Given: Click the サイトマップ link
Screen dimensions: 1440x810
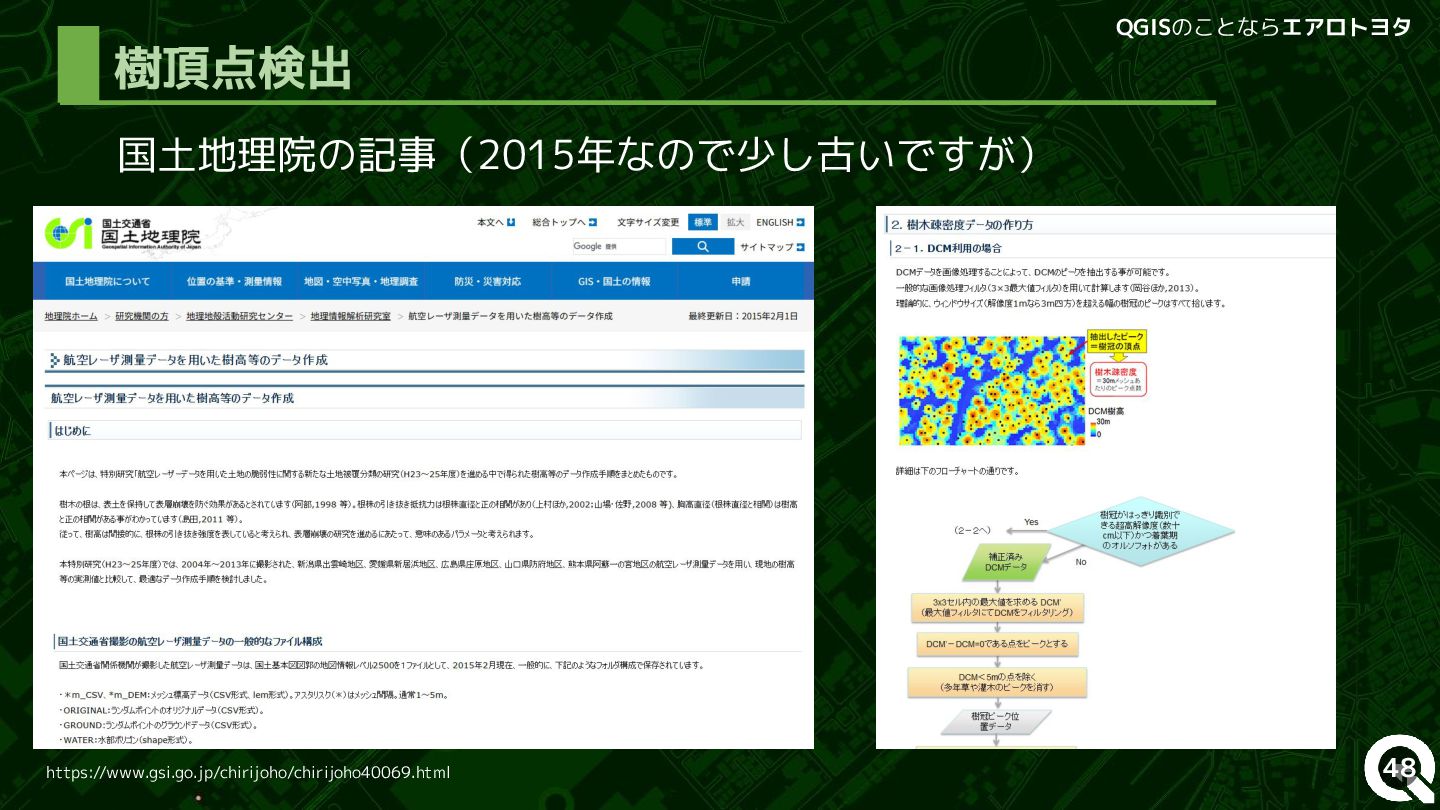Looking at the screenshot, I should point(766,246).
